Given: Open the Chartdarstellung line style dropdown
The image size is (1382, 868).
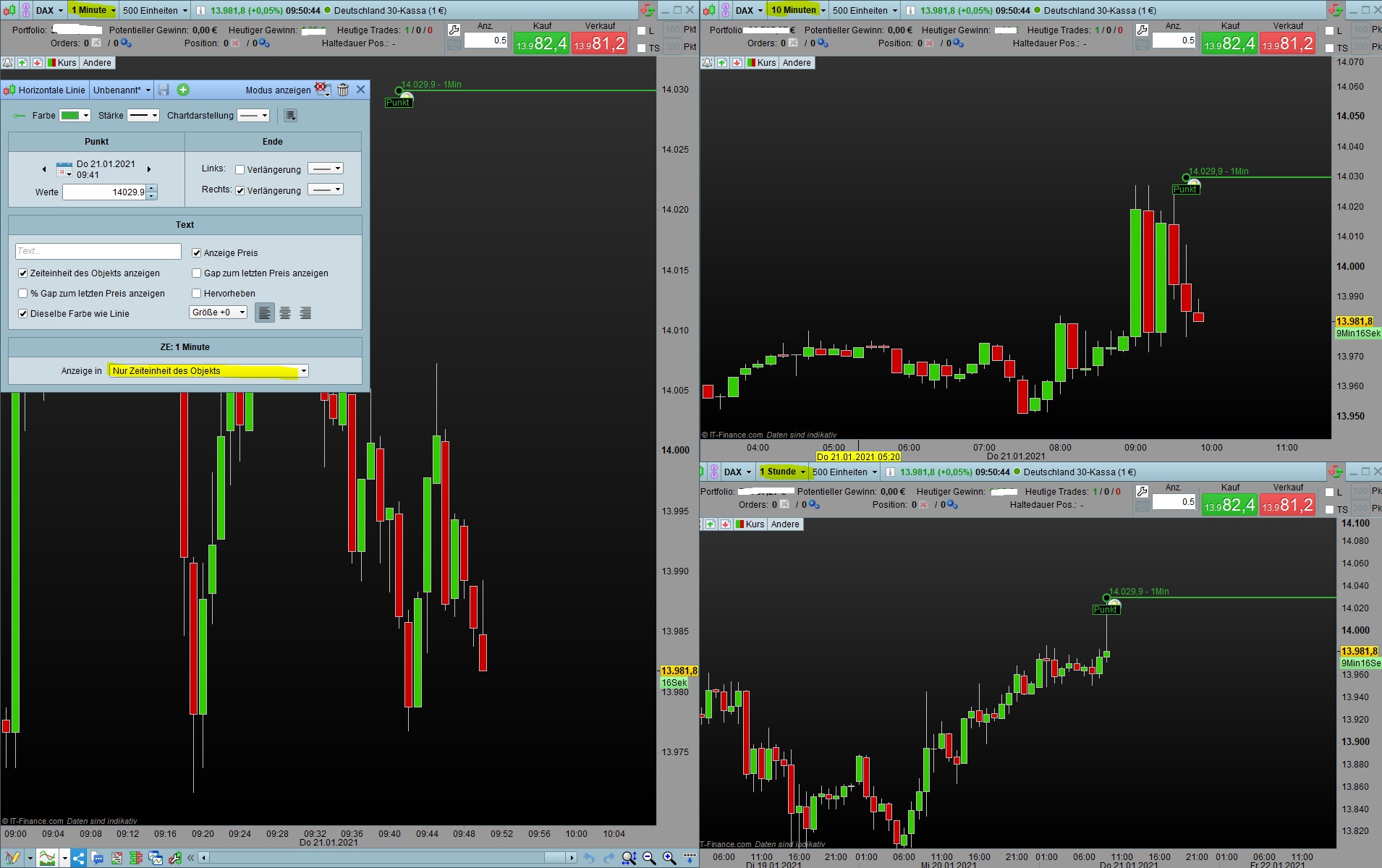Looking at the screenshot, I should (254, 116).
